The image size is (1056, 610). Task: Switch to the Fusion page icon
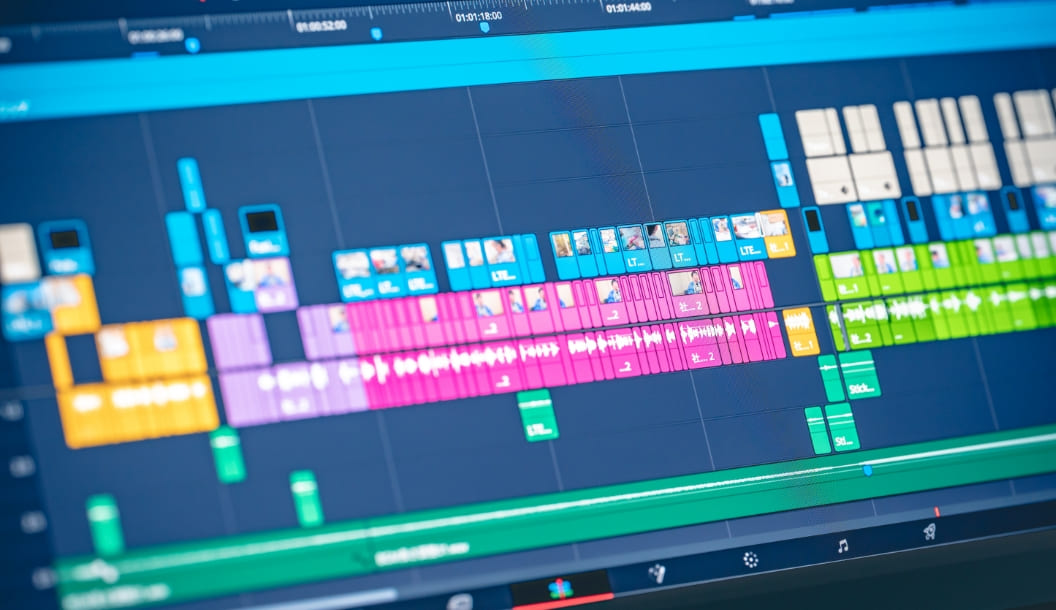[657, 573]
